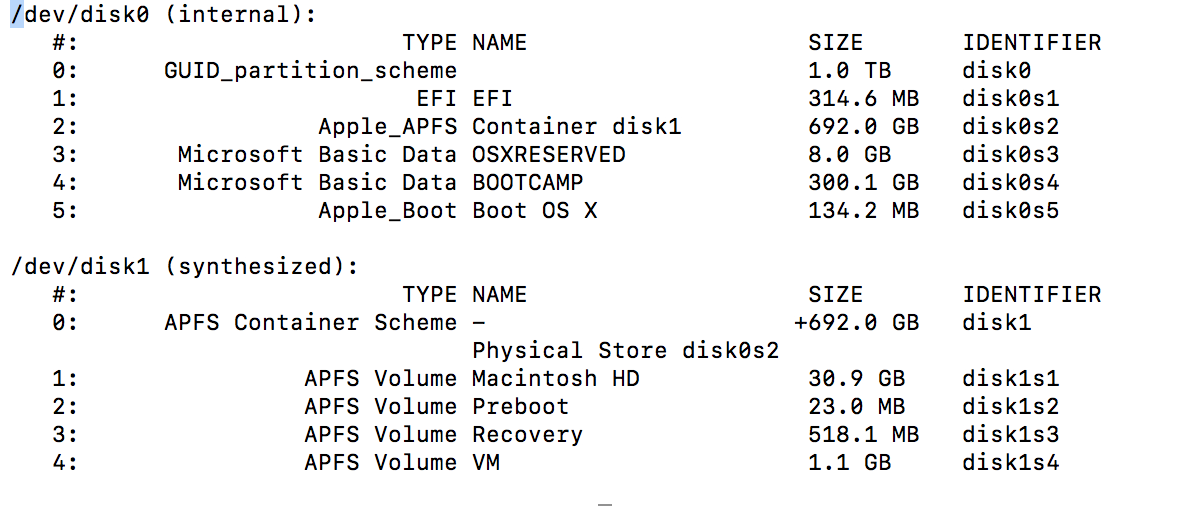Click the Preboot volume name

(x=520, y=407)
